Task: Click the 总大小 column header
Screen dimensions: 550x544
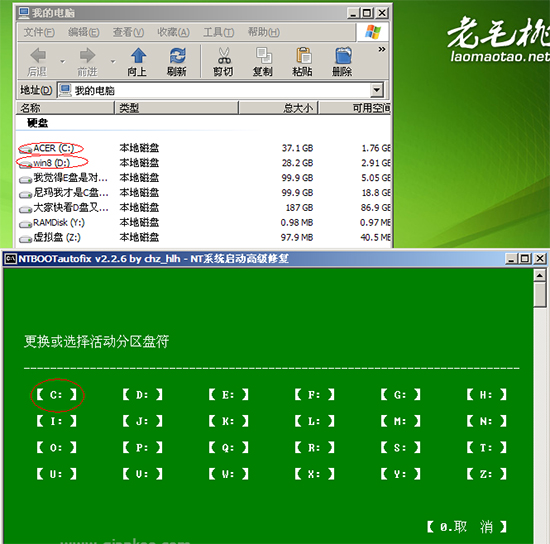Action: pos(278,108)
